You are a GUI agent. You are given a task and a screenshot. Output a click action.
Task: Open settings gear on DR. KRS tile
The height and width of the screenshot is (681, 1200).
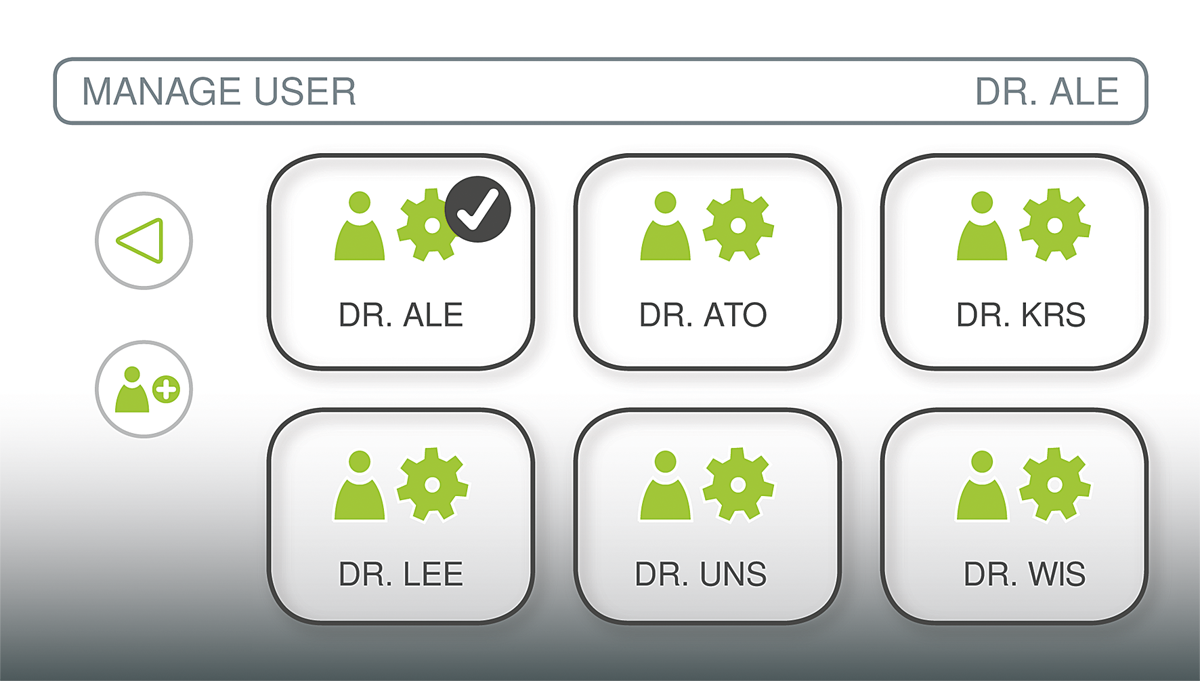click(1054, 225)
